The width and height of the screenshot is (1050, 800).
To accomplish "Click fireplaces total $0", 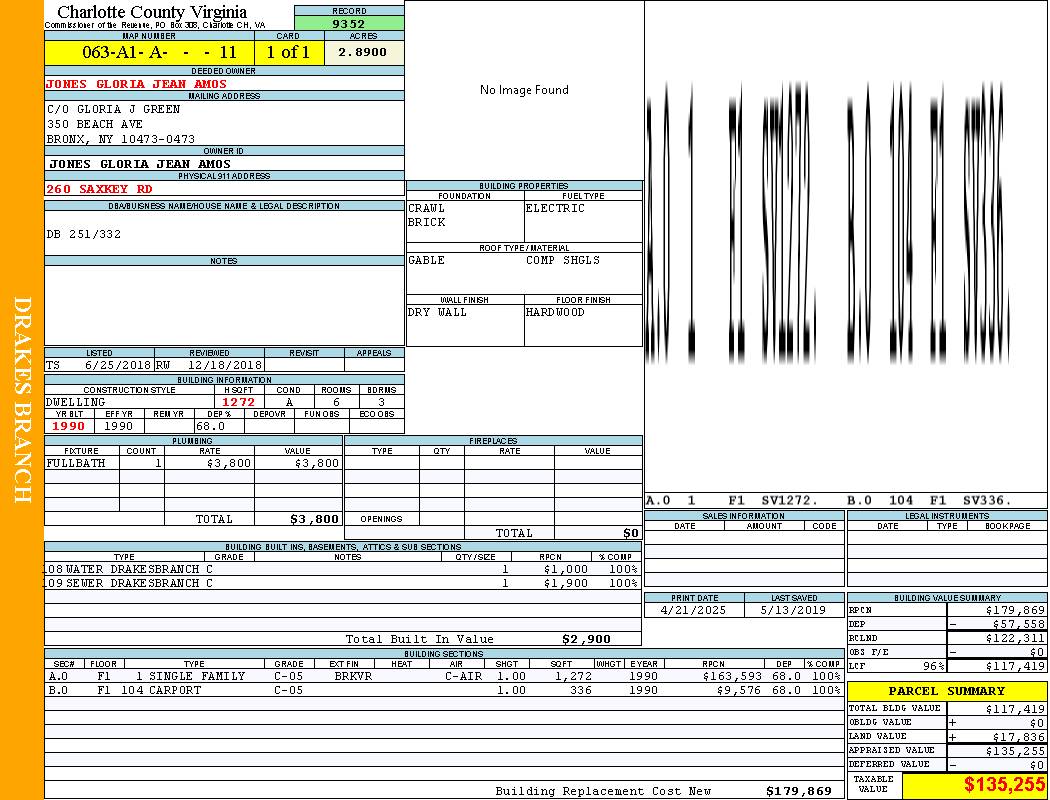I will pos(630,533).
